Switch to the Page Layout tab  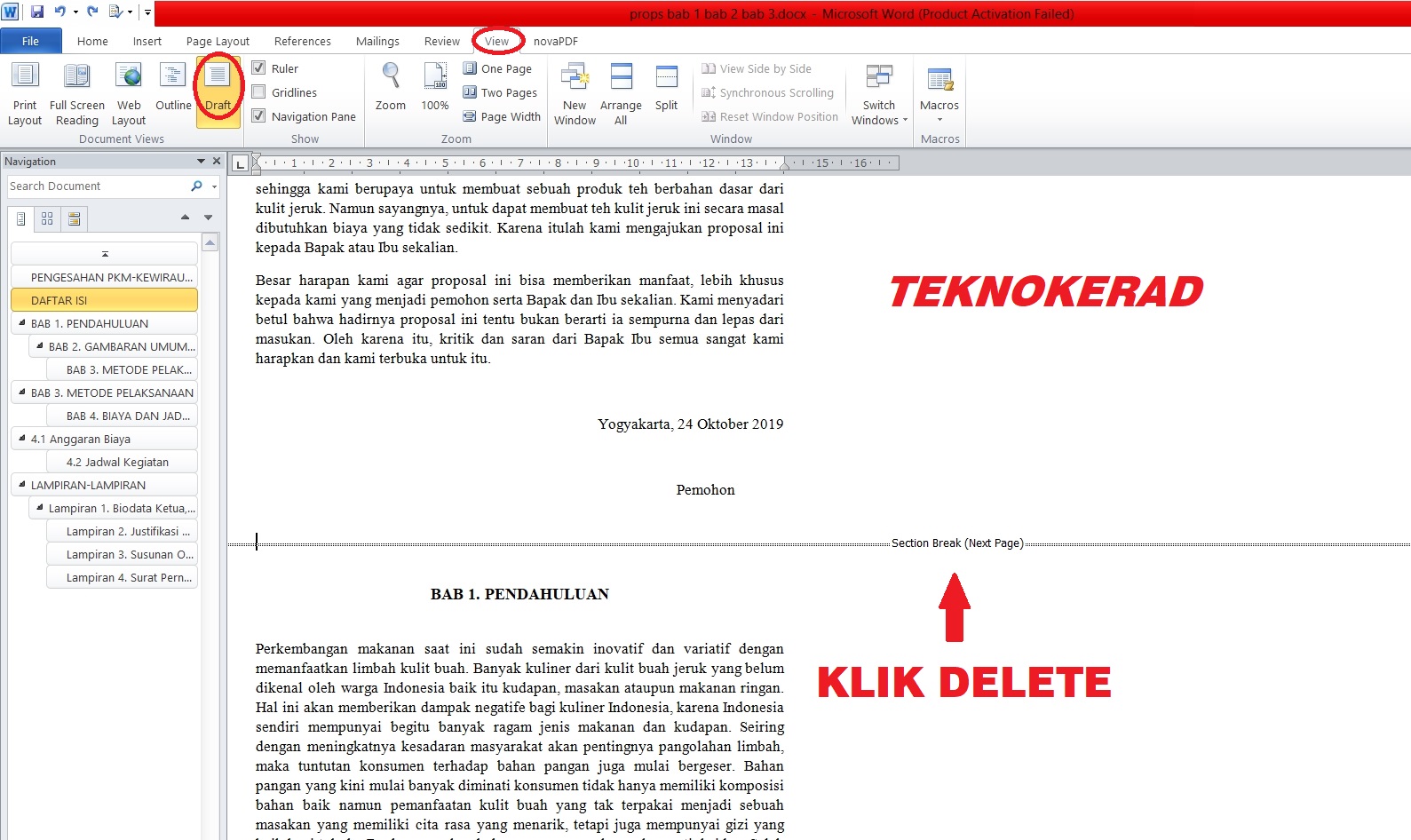[218, 41]
